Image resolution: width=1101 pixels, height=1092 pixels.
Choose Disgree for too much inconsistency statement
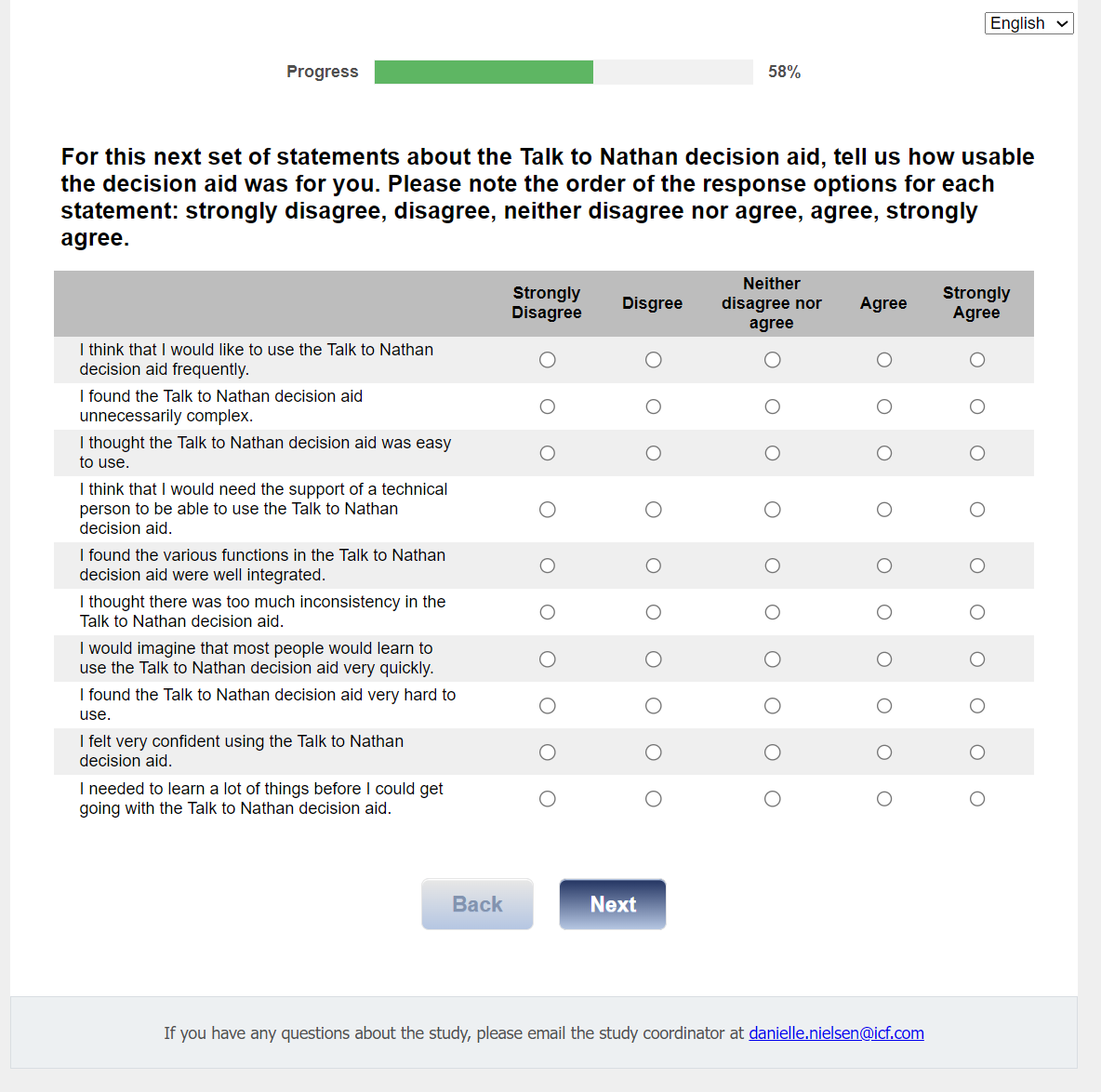pos(654,612)
